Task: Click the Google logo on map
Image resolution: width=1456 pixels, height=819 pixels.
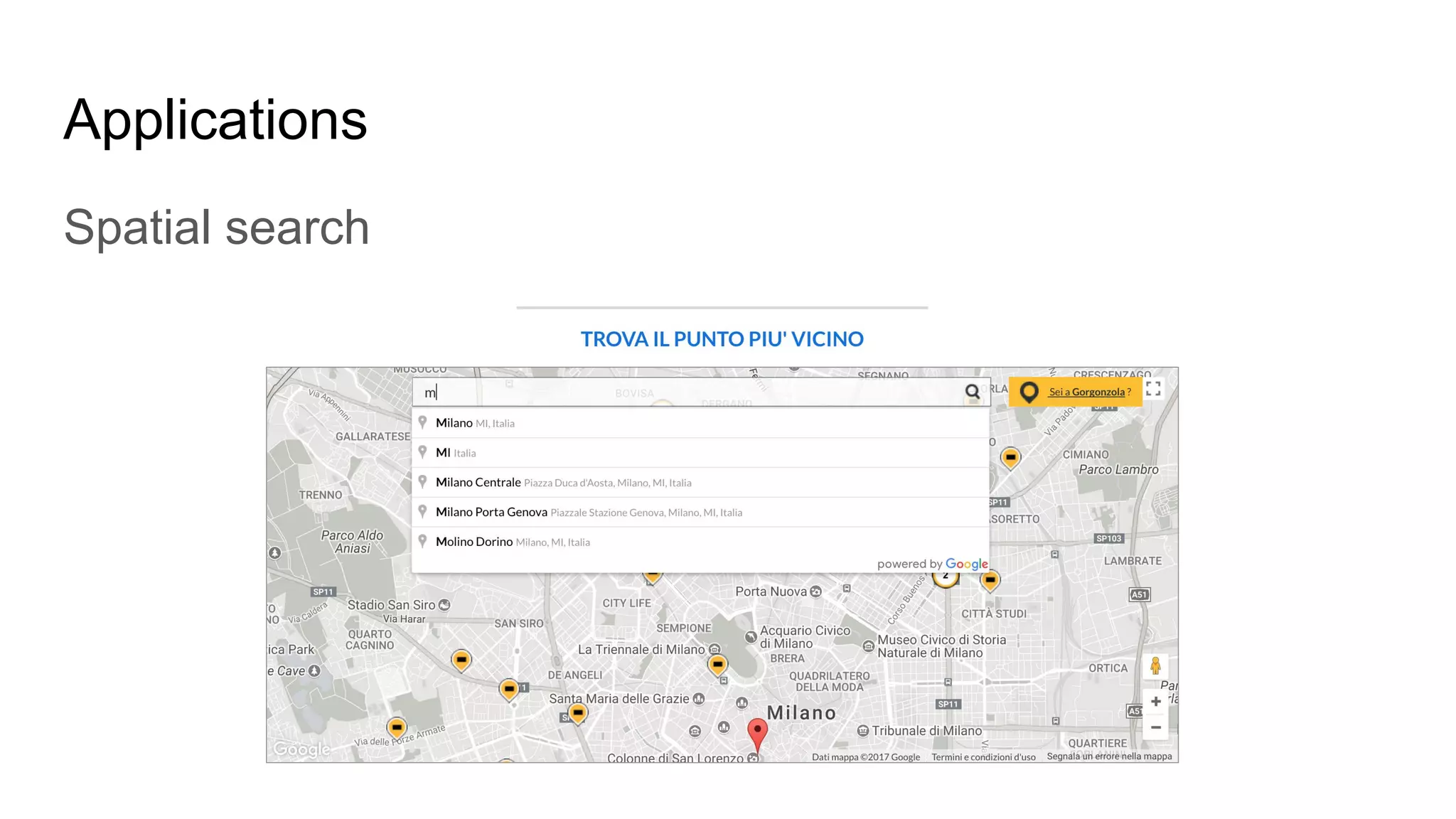Action: coord(302,749)
